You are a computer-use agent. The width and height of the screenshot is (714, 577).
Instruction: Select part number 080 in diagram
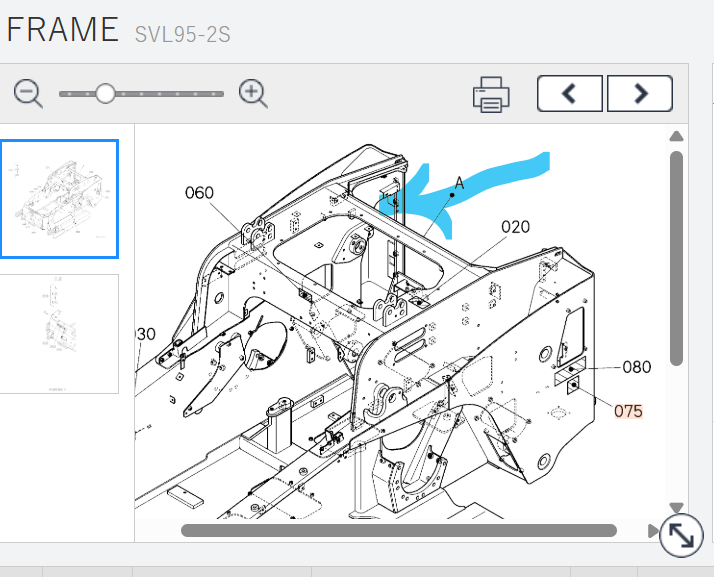636,367
